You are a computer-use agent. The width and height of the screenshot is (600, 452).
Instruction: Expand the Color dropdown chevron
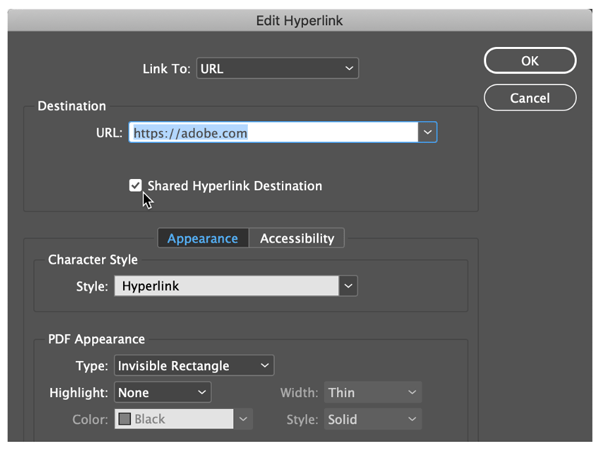(x=243, y=419)
